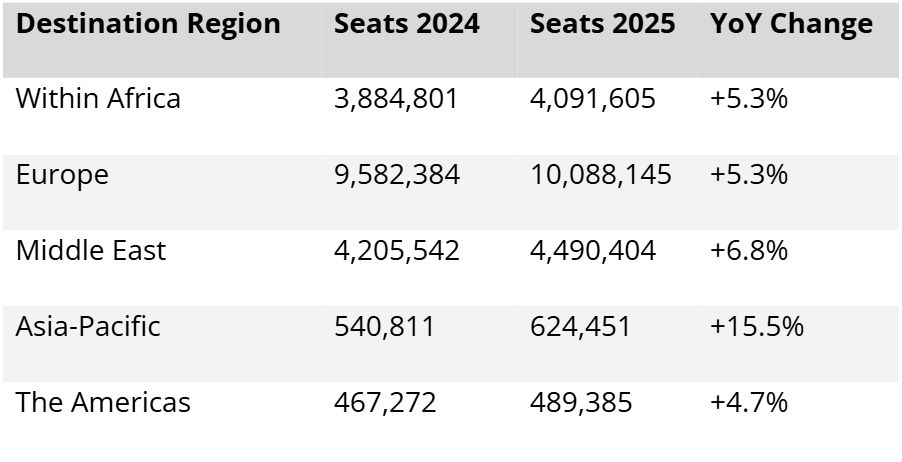
Task: Click the 4,205,542 seats cell
Action: click(x=396, y=250)
